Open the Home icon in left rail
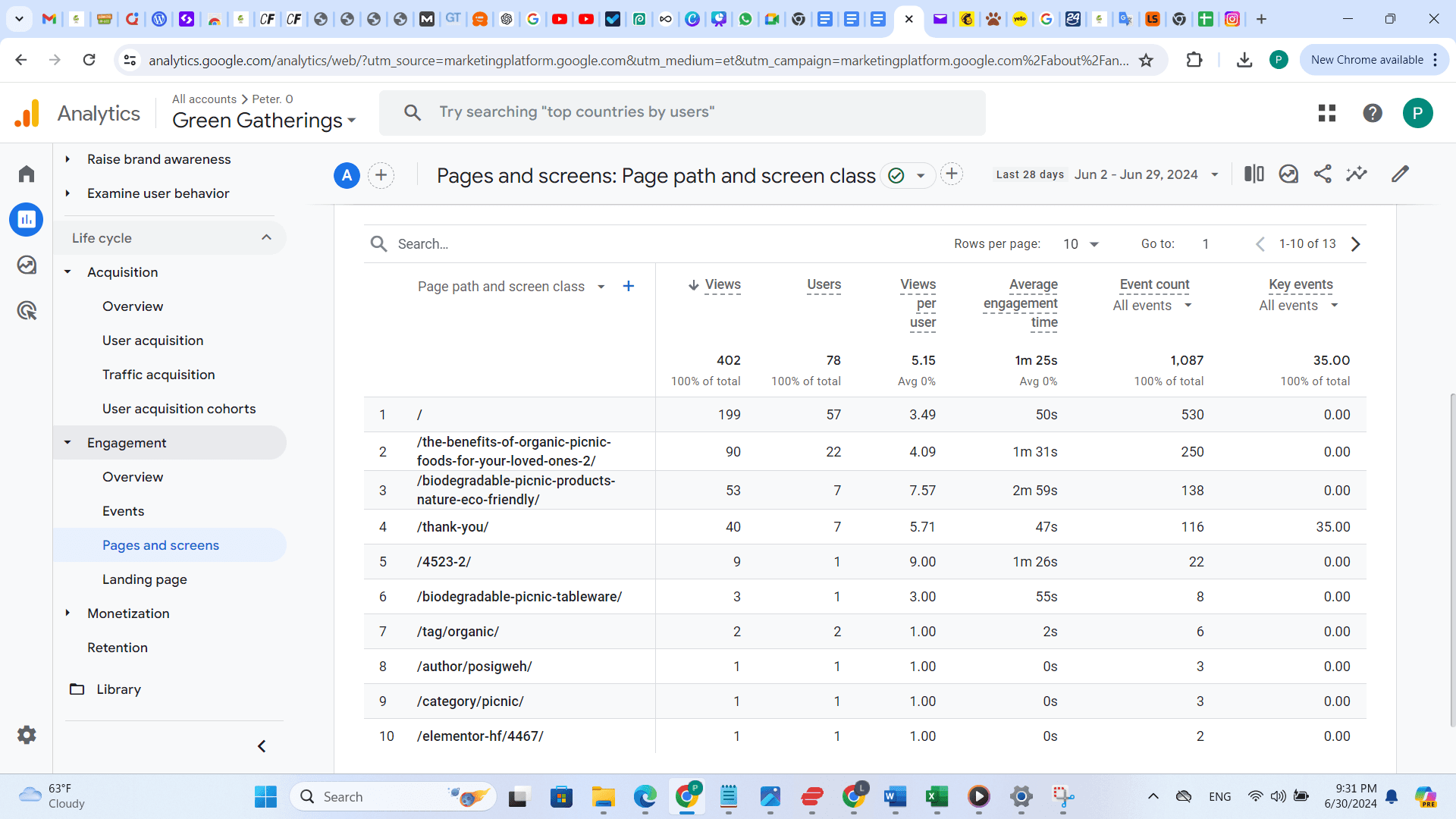Image resolution: width=1456 pixels, height=819 pixels. click(x=27, y=174)
